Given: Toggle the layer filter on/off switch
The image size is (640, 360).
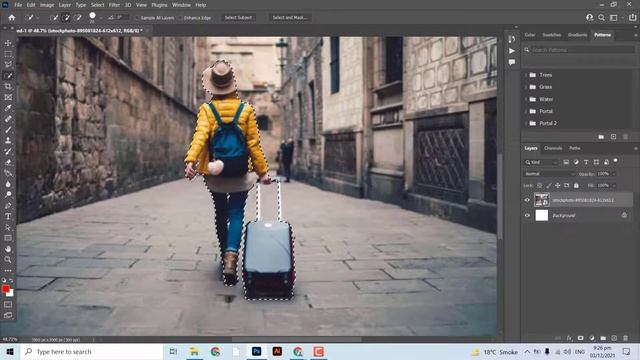Looking at the screenshot, I should click(x=616, y=161).
